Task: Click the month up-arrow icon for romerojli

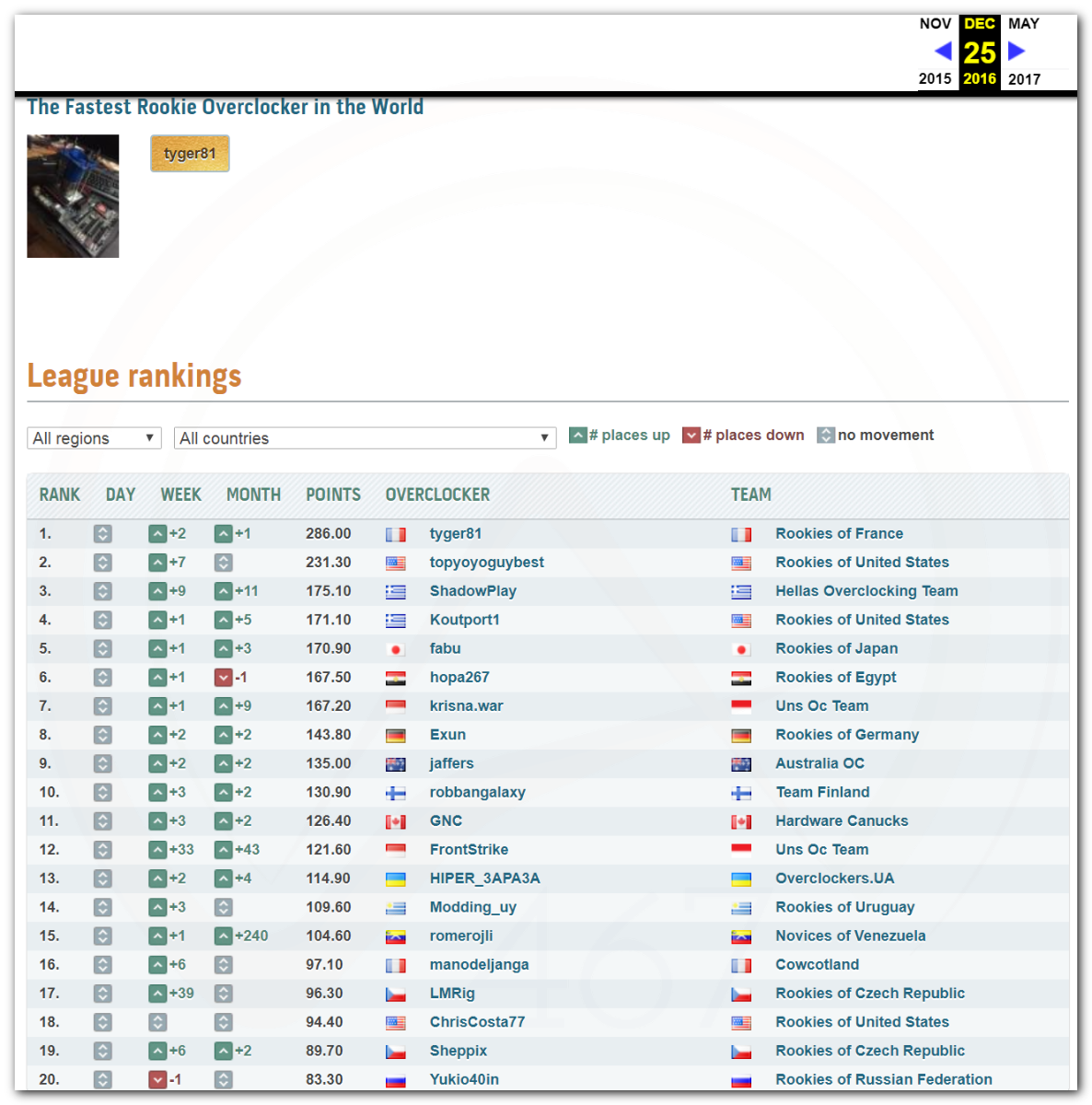Action: click(223, 936)
